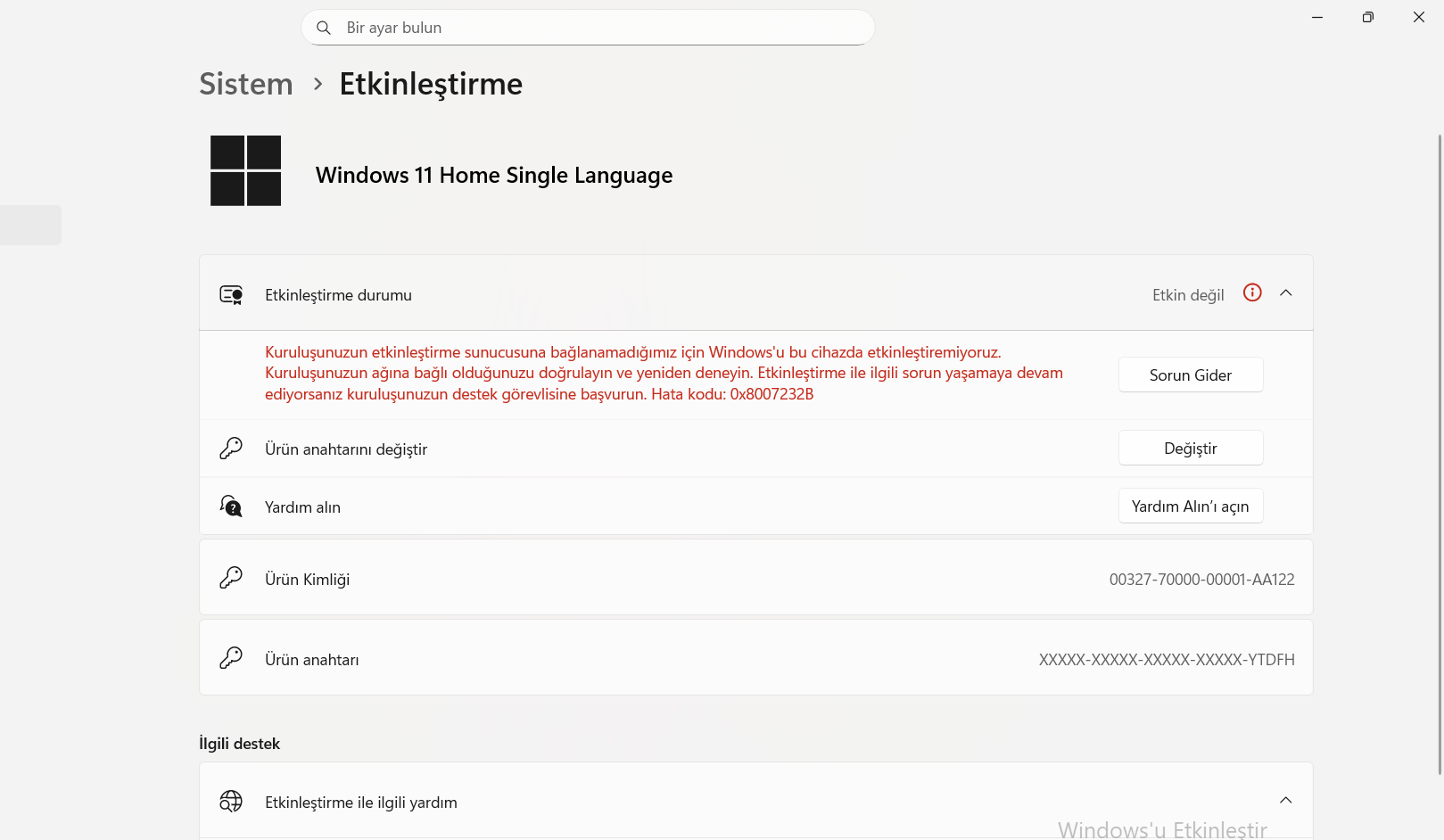Viewport: 1444px width, 840px height.
Task: Click the 'Etkinleştirme durumu' label
Action: [338, 295]
